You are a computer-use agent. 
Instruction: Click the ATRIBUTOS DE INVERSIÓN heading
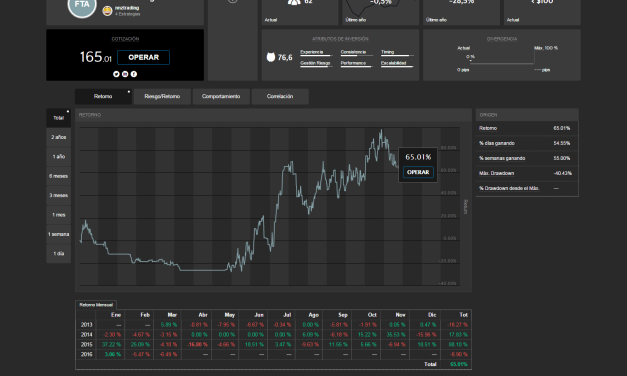[340, 39]
